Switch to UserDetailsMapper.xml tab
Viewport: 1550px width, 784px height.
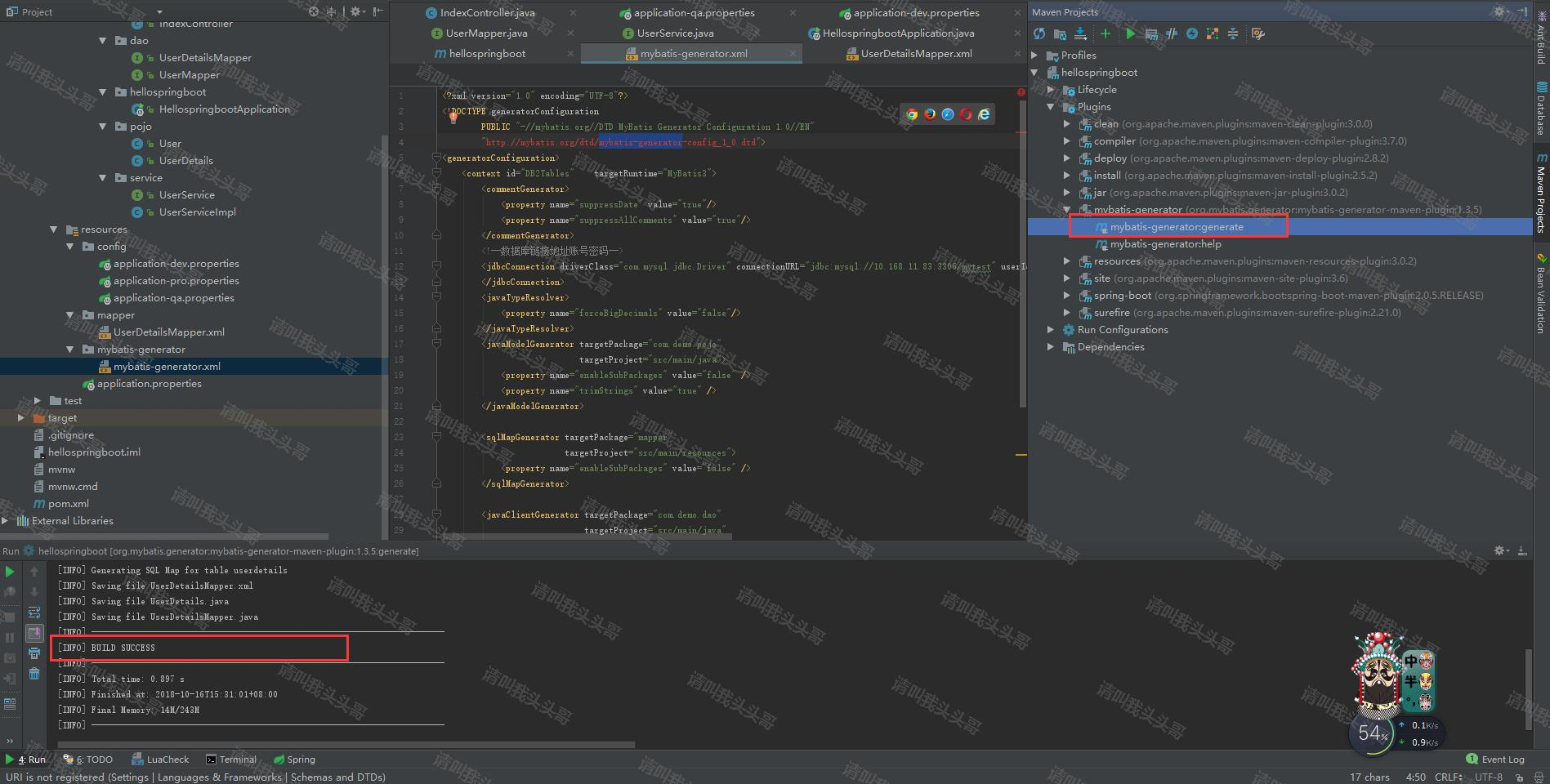pyautogui.click(x=916, y=53)
